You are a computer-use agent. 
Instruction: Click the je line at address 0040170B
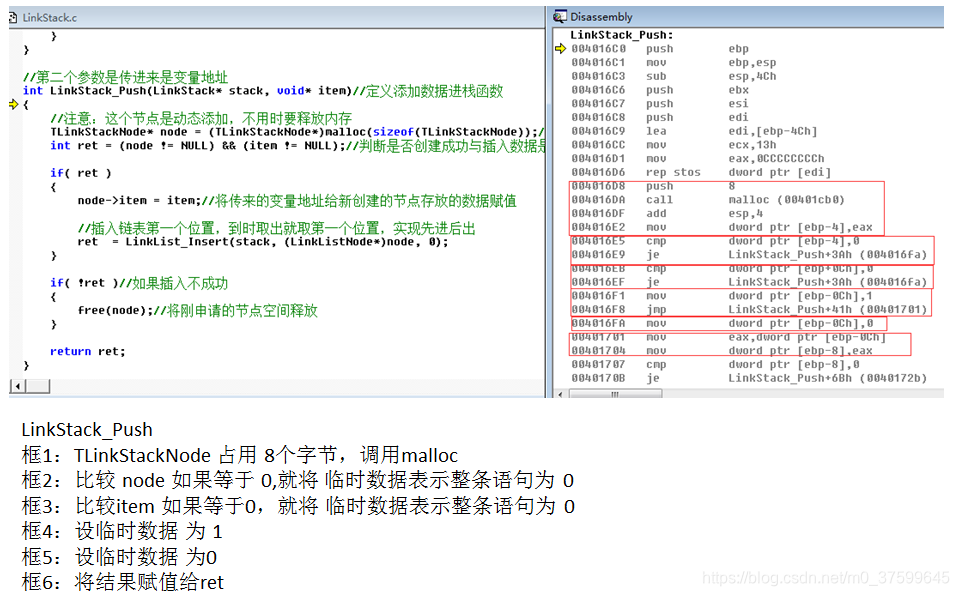click(749, 378)
